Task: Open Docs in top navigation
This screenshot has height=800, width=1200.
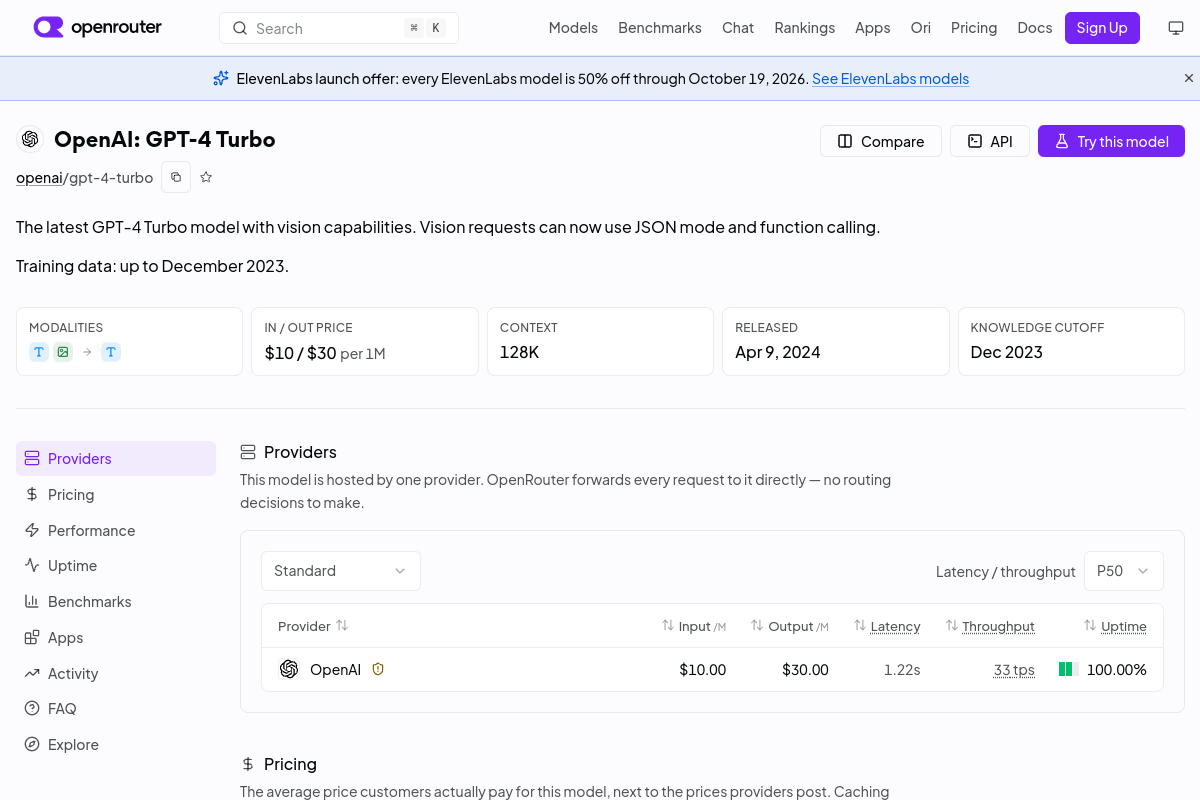Action: point(1035,28)
